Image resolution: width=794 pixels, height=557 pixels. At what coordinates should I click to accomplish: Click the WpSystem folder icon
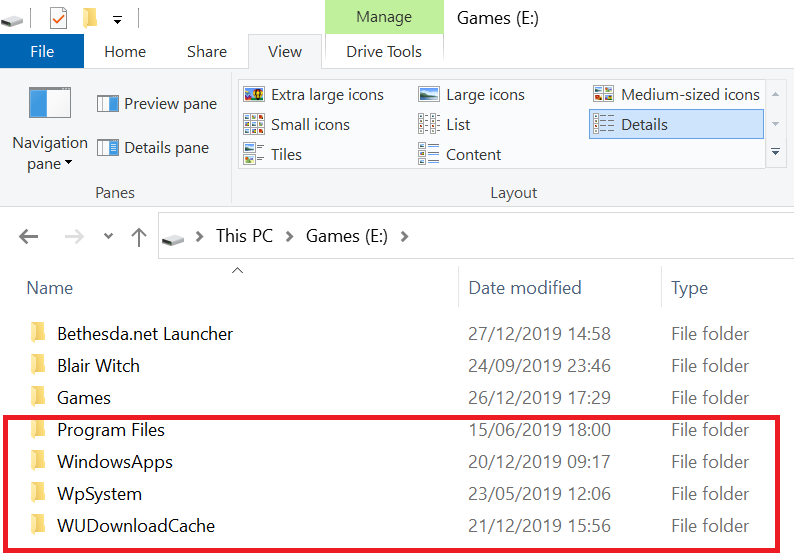38,493
